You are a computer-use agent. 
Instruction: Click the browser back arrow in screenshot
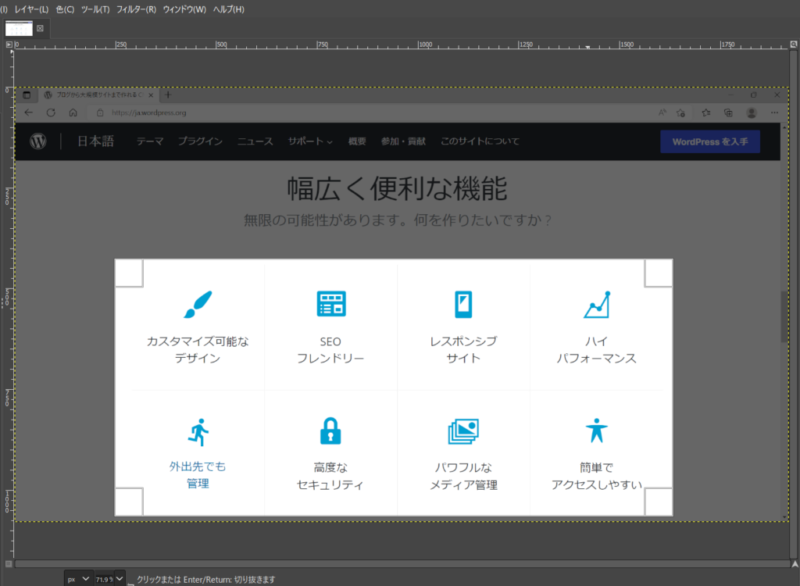point(29,113)
